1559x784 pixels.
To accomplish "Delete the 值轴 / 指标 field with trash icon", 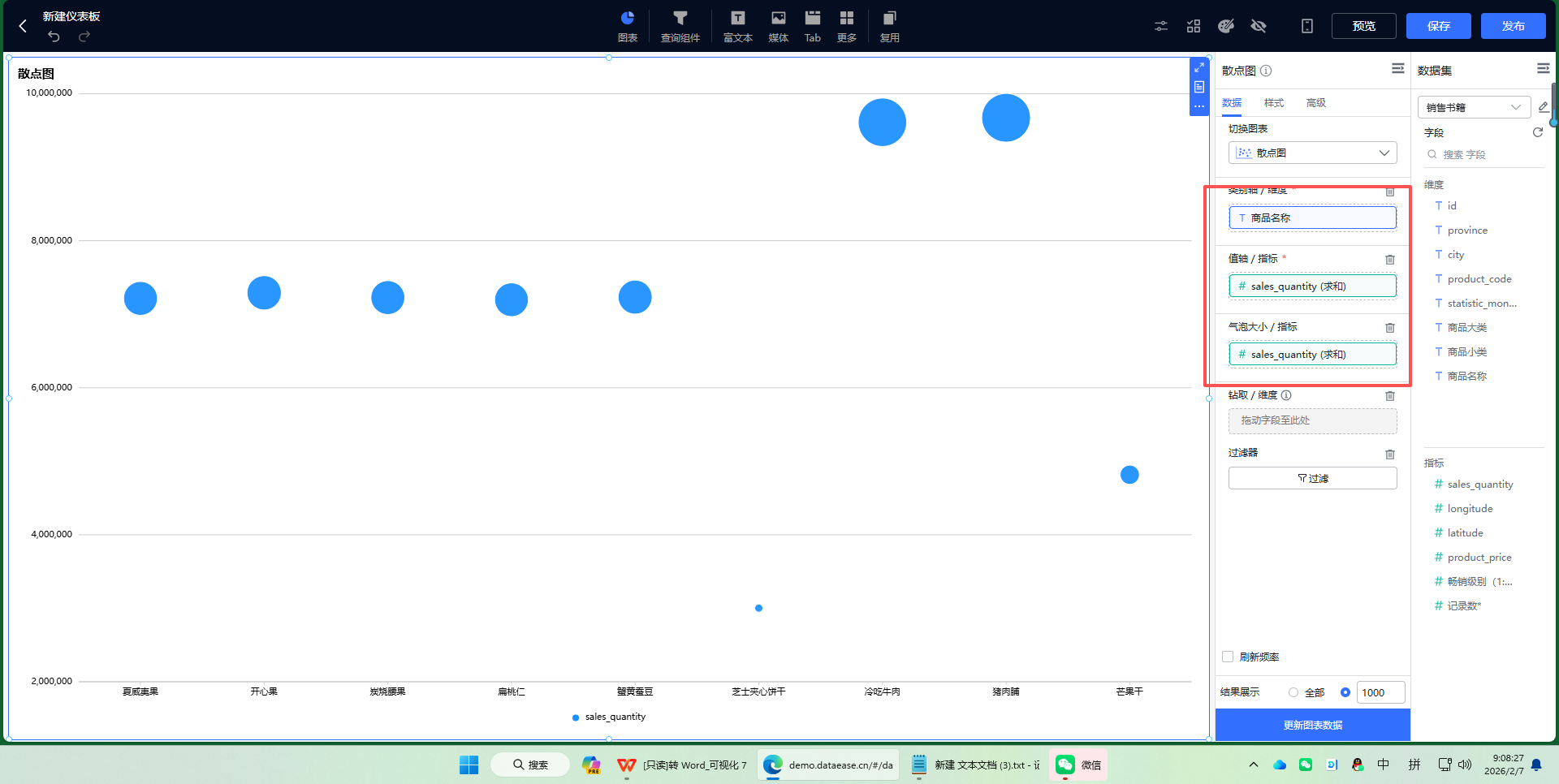I will [x=1390, y=260].
